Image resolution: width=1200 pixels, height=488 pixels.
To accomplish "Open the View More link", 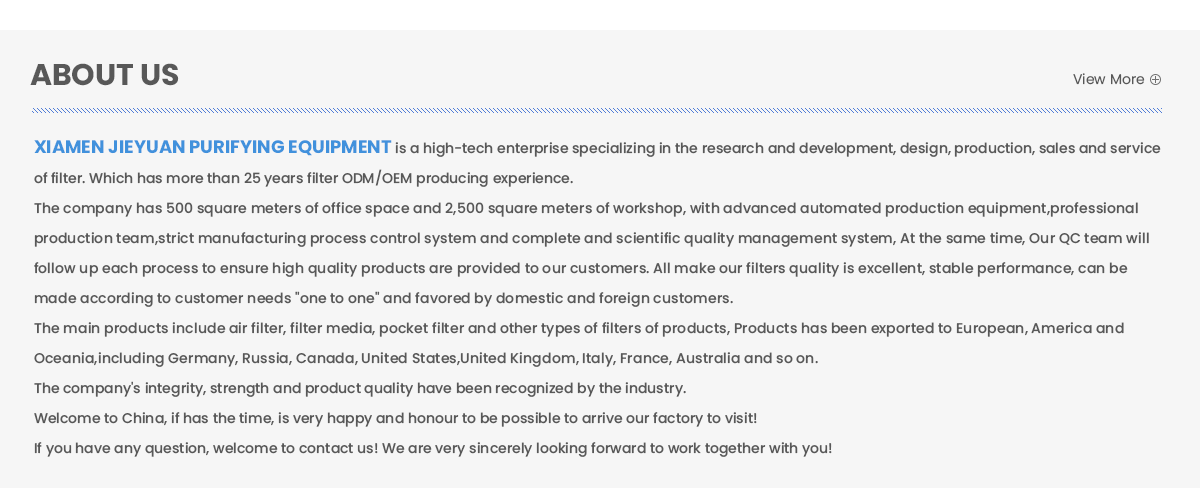I will click(1108, 80).
